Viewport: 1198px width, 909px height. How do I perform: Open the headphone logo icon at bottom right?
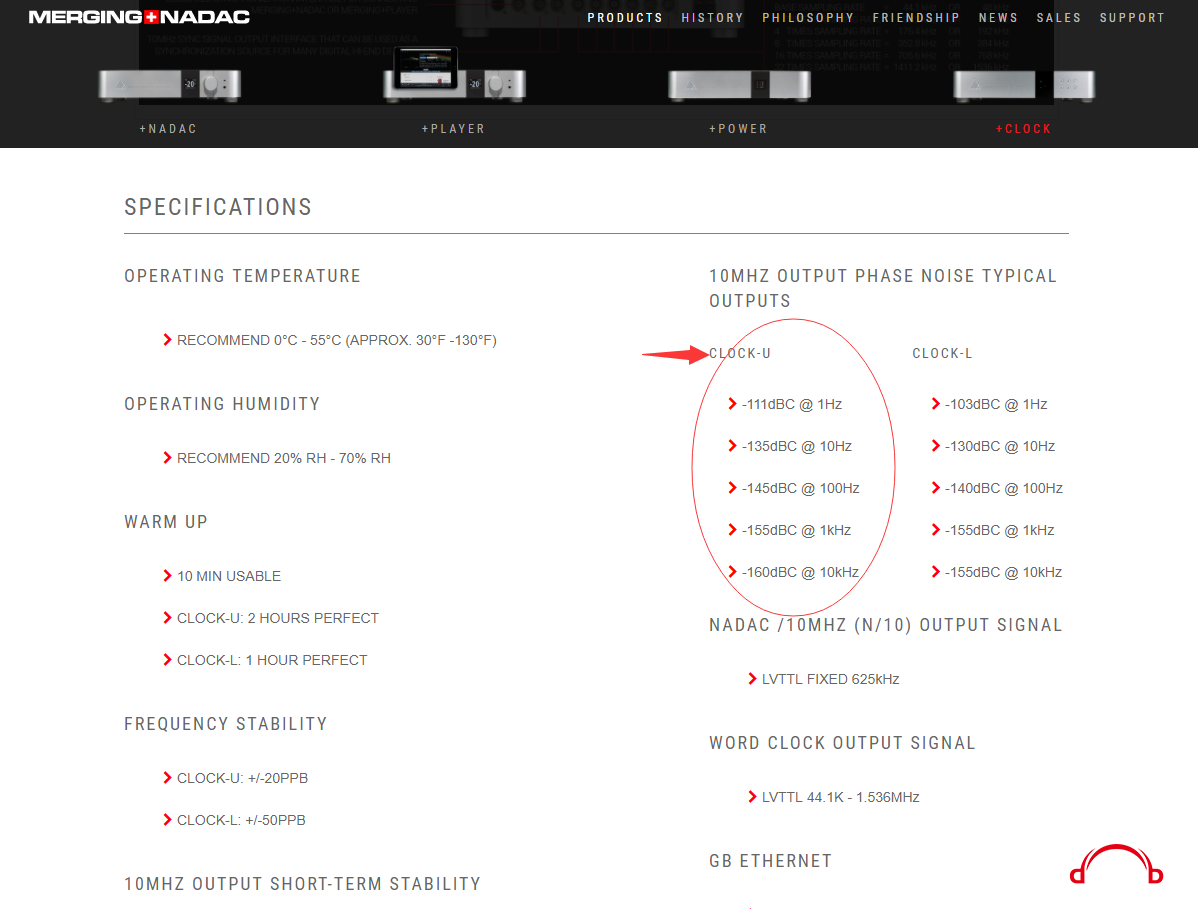point(1116,865)
